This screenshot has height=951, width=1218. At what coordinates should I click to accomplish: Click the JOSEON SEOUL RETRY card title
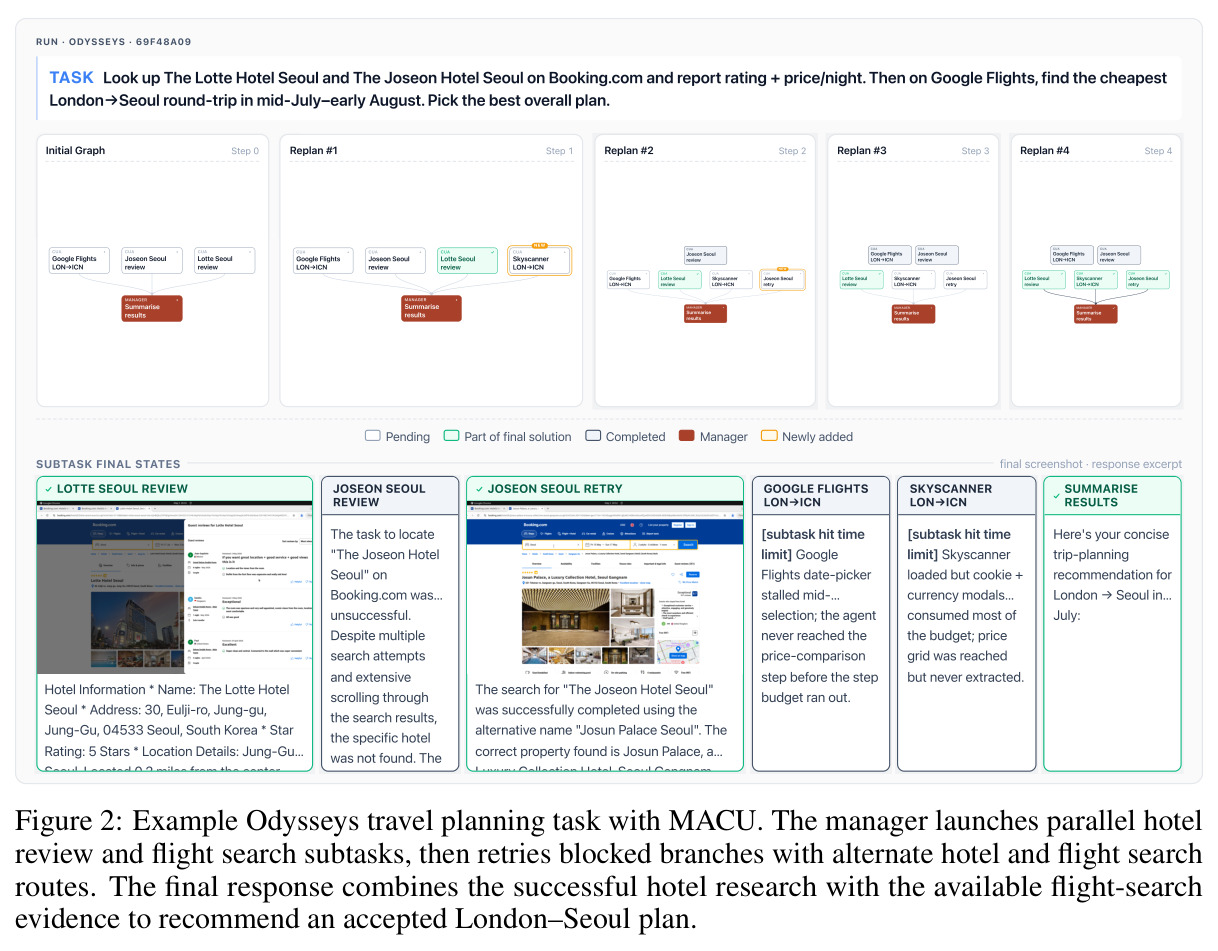555,489
